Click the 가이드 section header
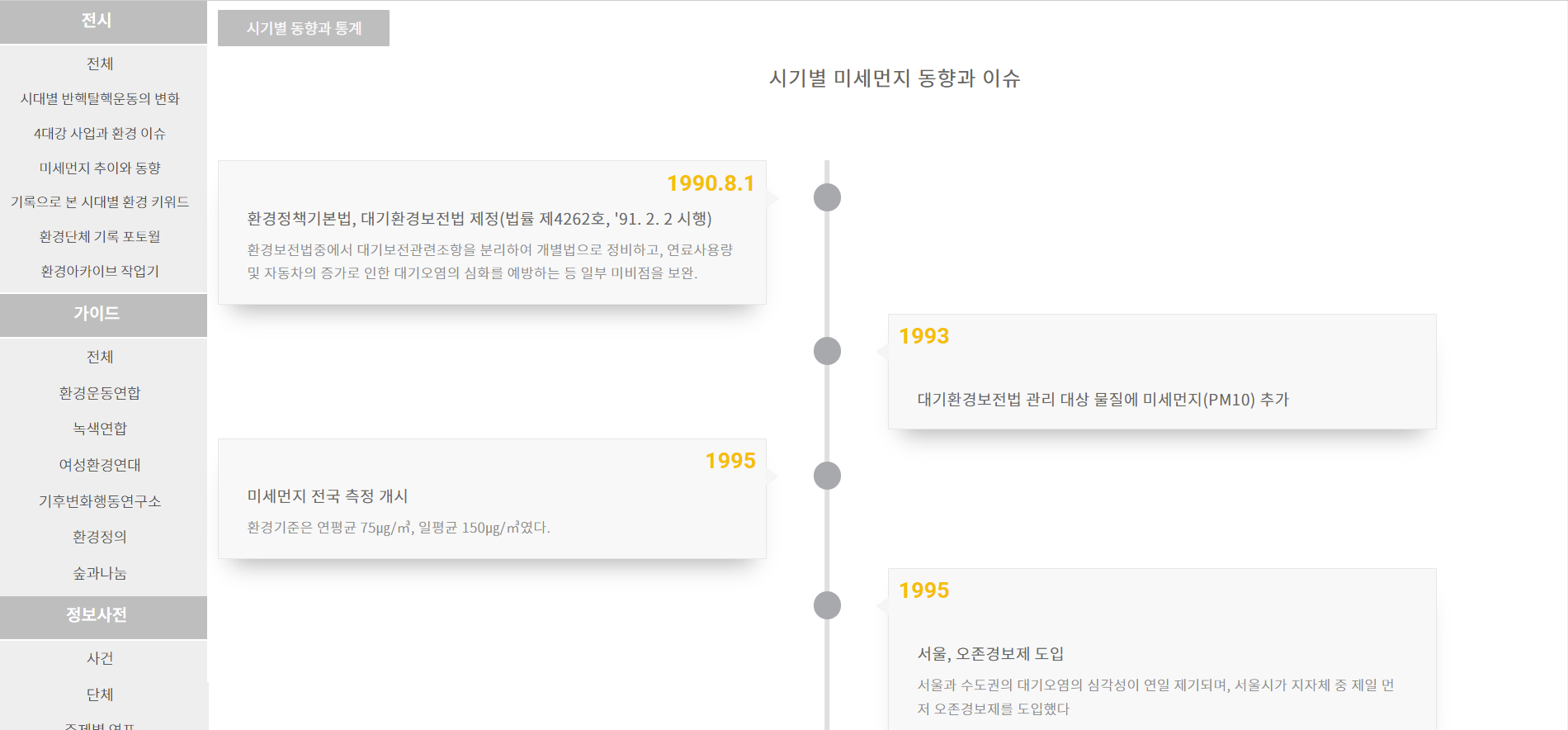Viewport: 1568px width, 730px height. click(x=97, y=314)
